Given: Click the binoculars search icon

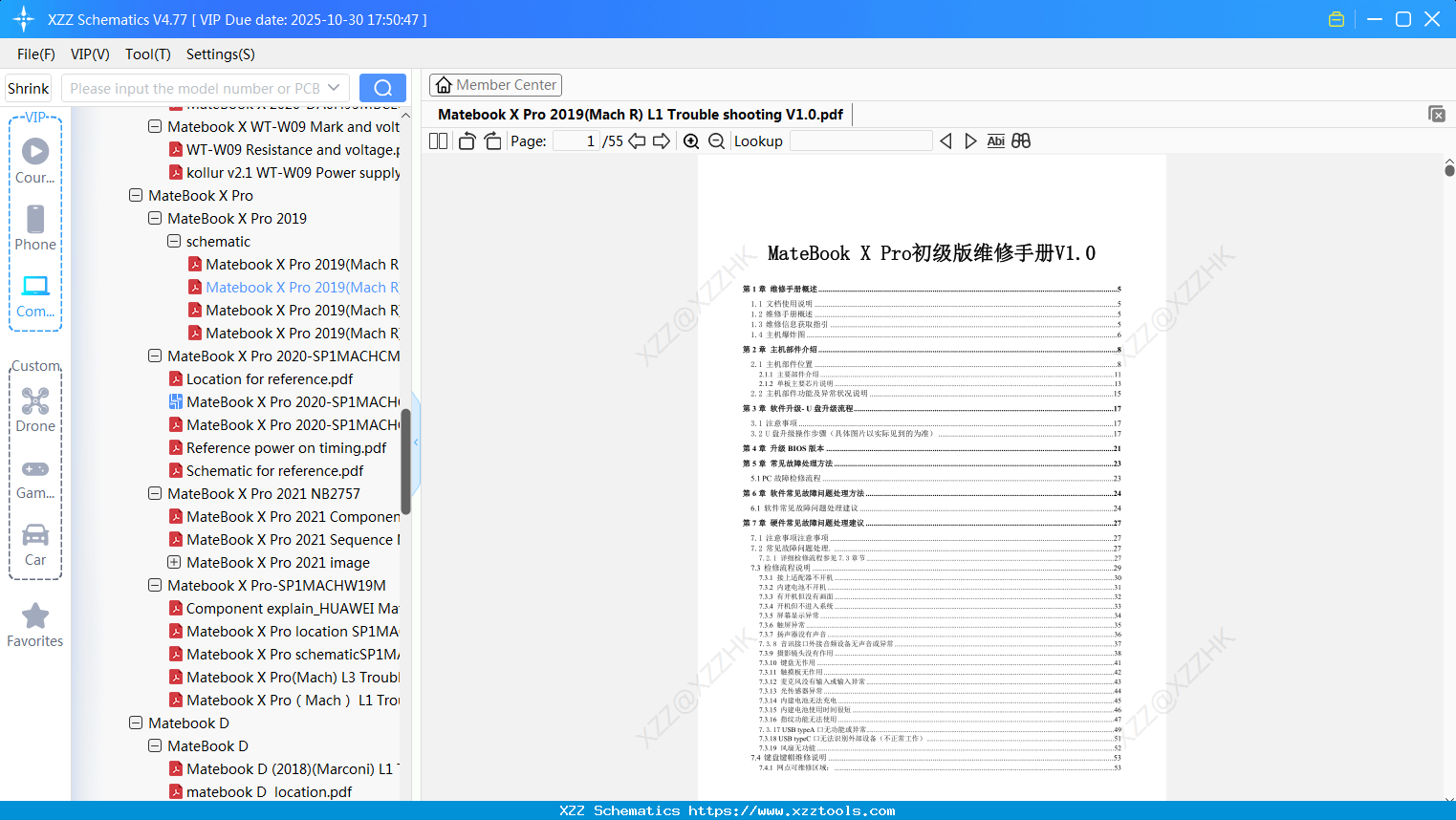Looking at the screenshot, I should click(1021, 141).
